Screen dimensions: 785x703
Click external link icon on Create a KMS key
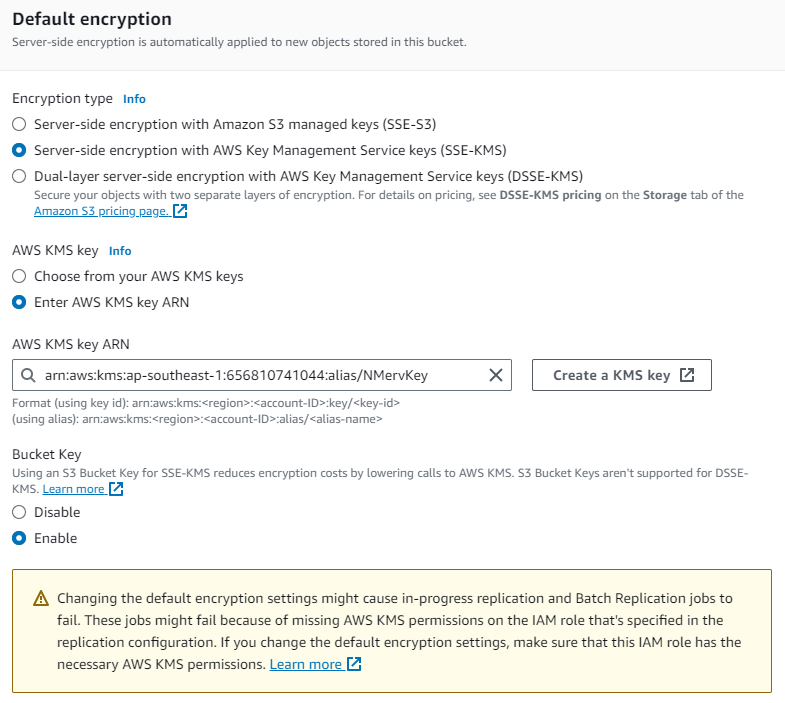pyautogui.click(x=687, y=375)
